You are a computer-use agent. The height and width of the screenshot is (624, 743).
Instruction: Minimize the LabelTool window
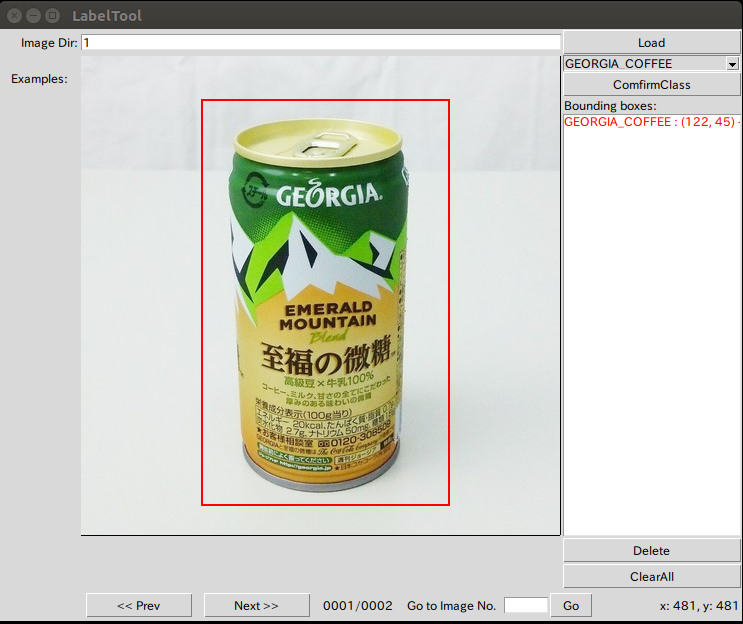pos(33,16)
